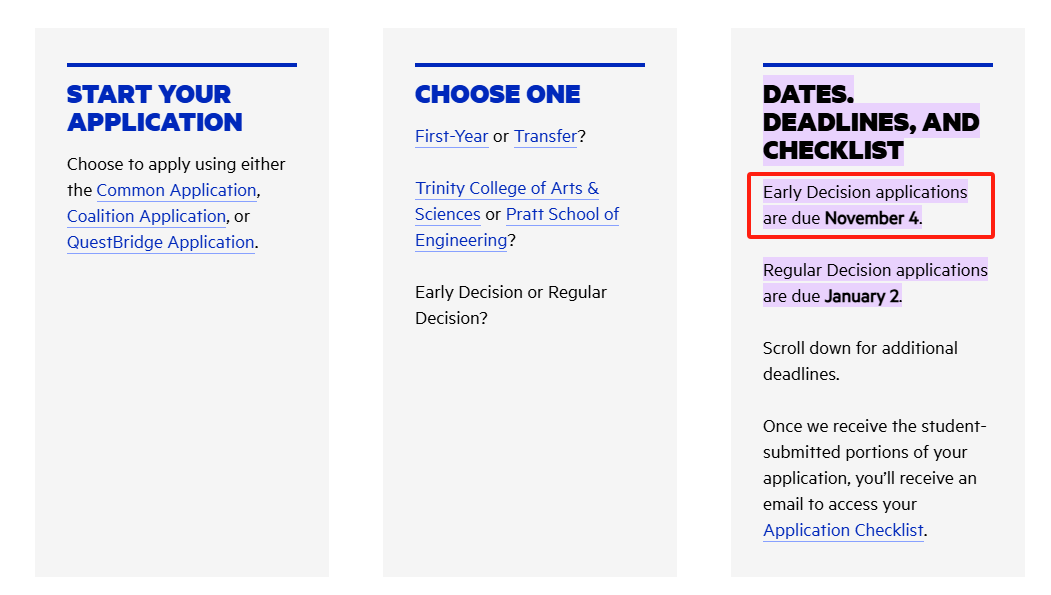Open the Common Application link
The height and width of the screenshot is (595, 1051).
pyautogui.click(x=176, y=190)
